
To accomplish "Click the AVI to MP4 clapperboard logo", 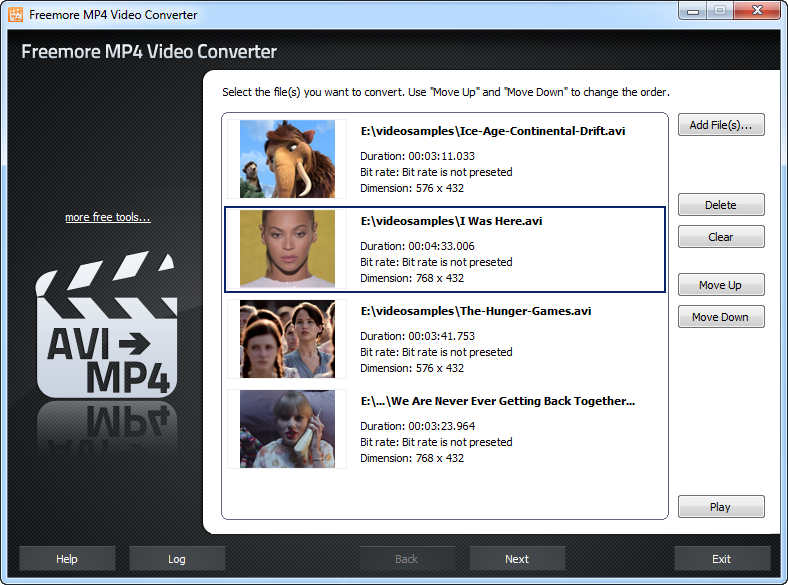I will [x=107, y=333].
